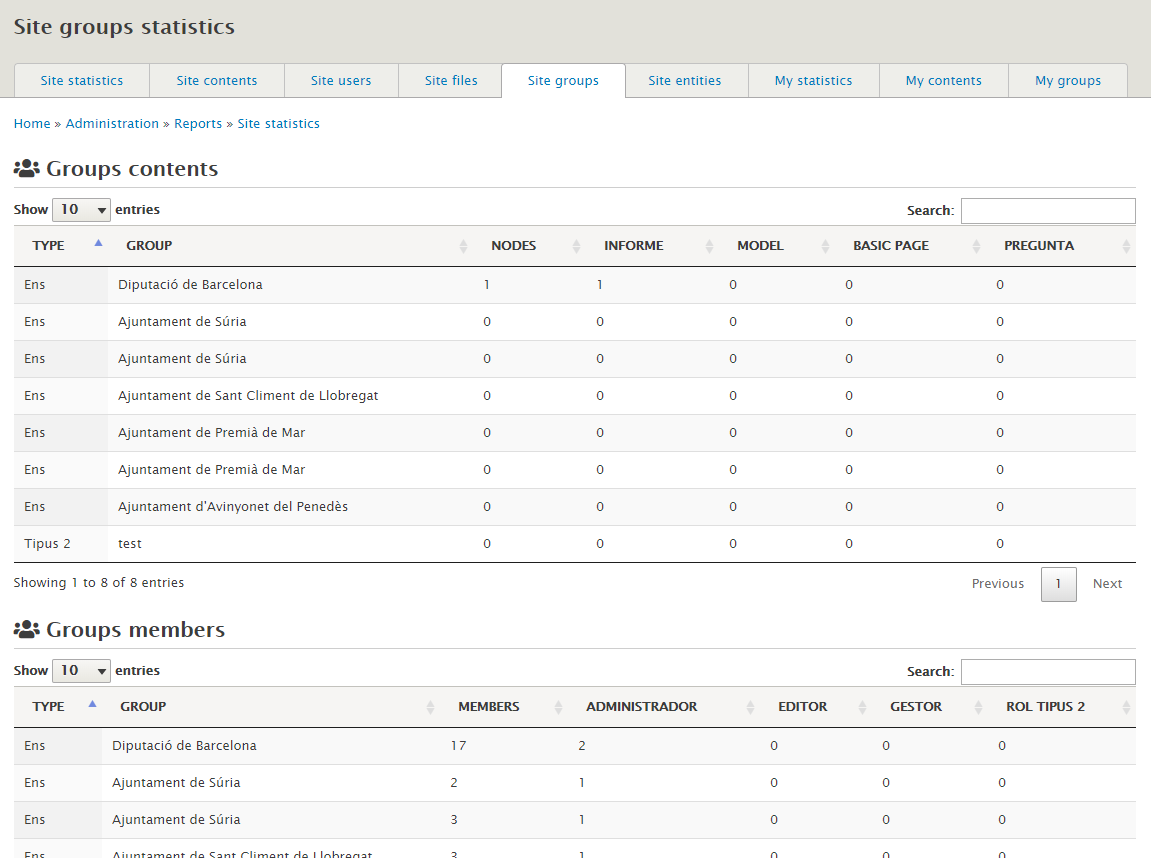Click the Home breadcrumb link
Screen dimensions: 1151x858
31,123
